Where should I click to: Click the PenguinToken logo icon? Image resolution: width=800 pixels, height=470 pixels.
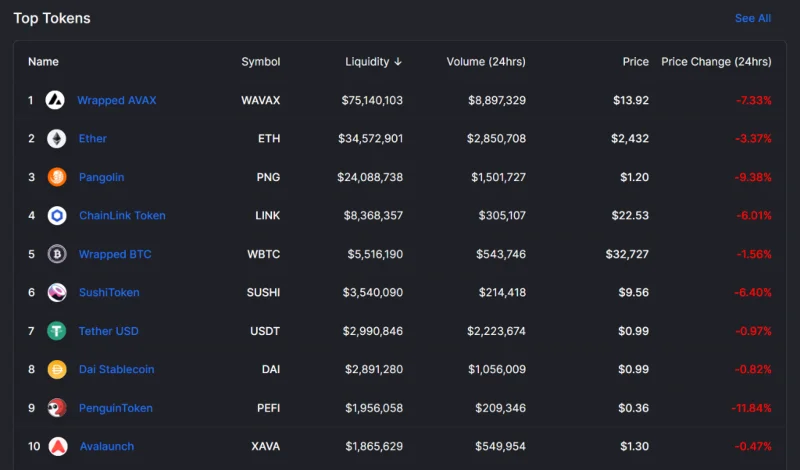tap(57, 408)
